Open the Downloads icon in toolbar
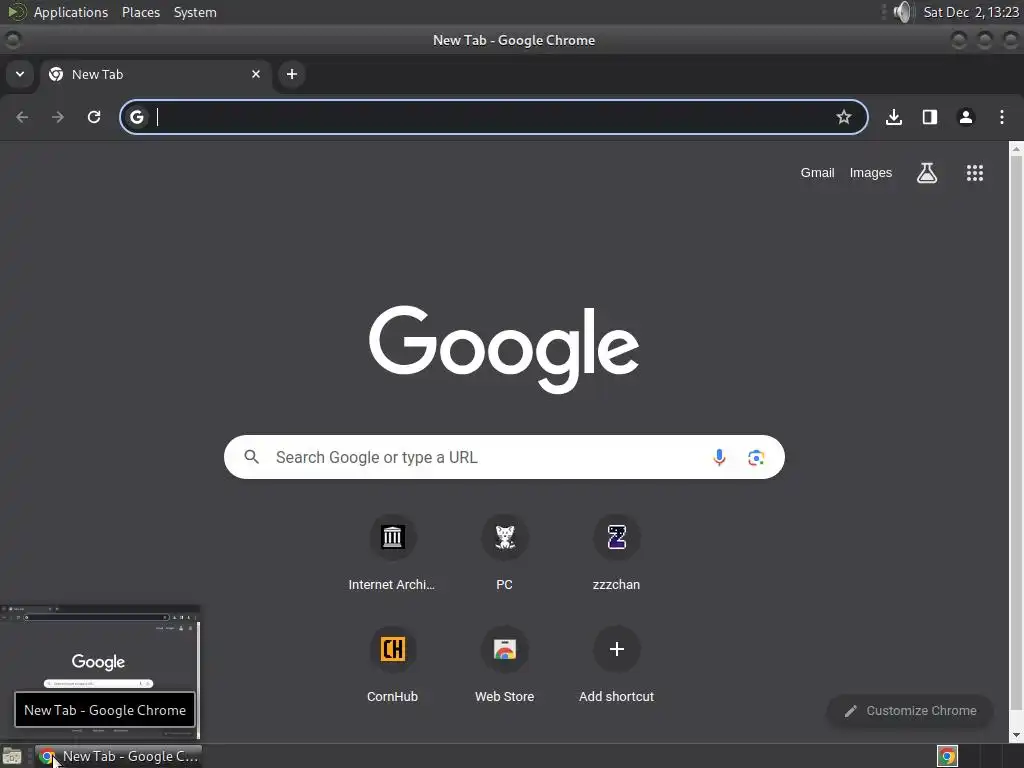Image resolution: width=1024 pixels, height=768 pixels. coord(894,117)
